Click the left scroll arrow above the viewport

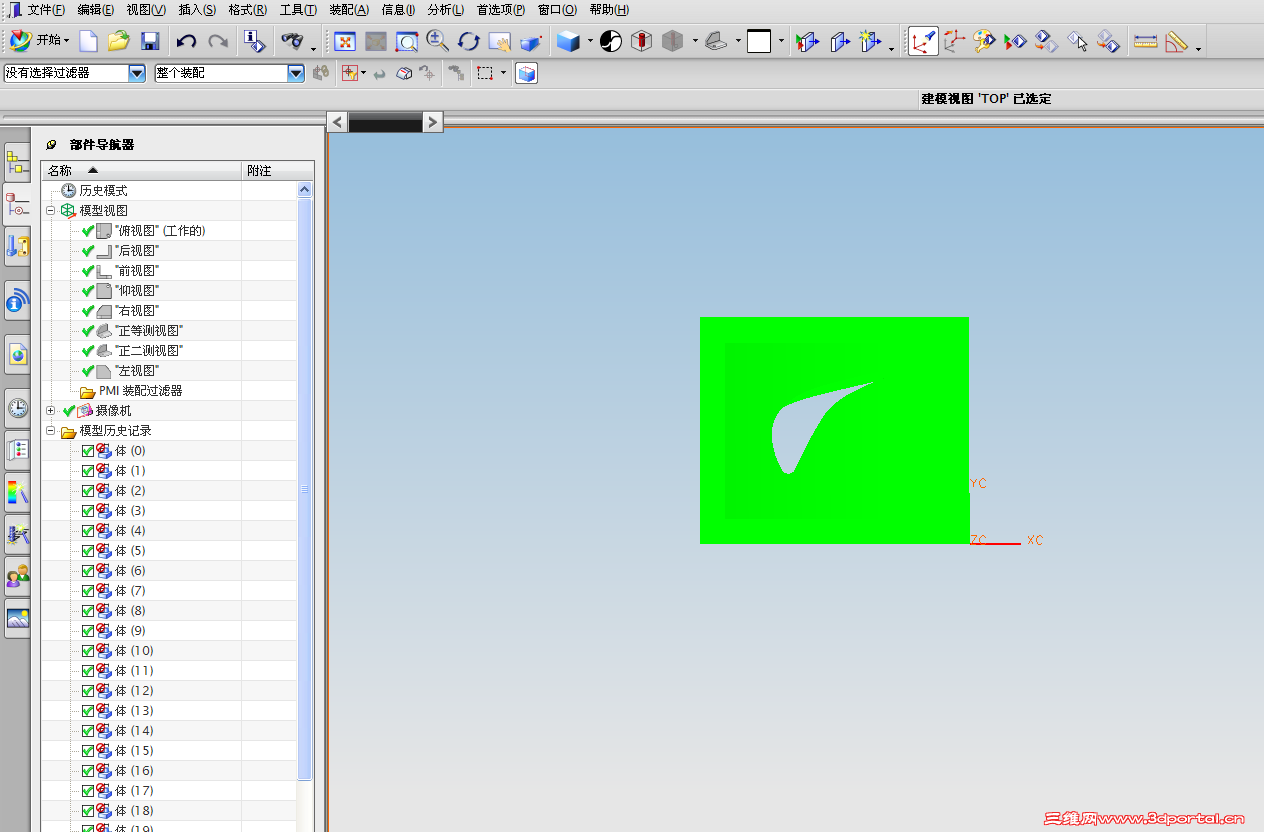pyautogui.click(x=338, y=122)
